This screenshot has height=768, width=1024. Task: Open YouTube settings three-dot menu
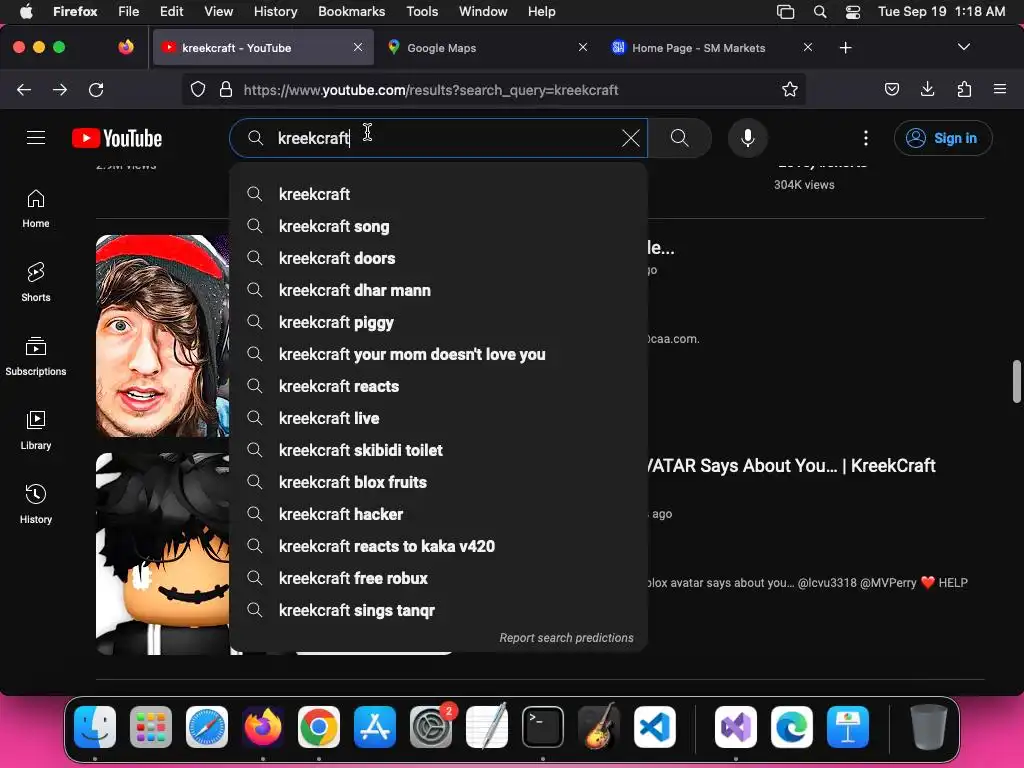click(866, 138)
